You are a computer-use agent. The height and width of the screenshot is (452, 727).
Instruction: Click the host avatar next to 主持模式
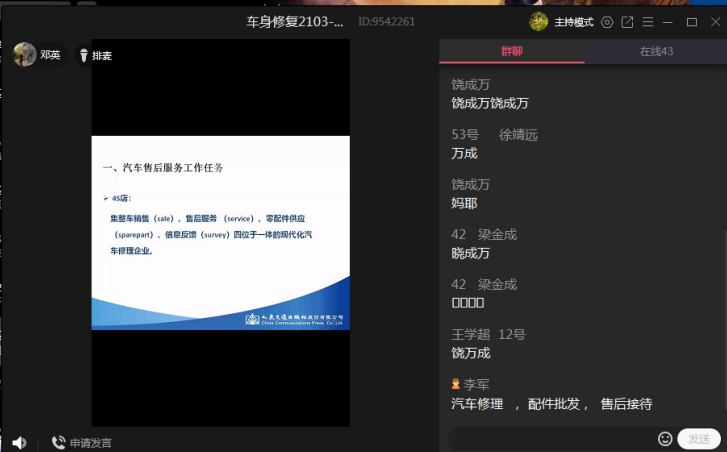(538, 22)
